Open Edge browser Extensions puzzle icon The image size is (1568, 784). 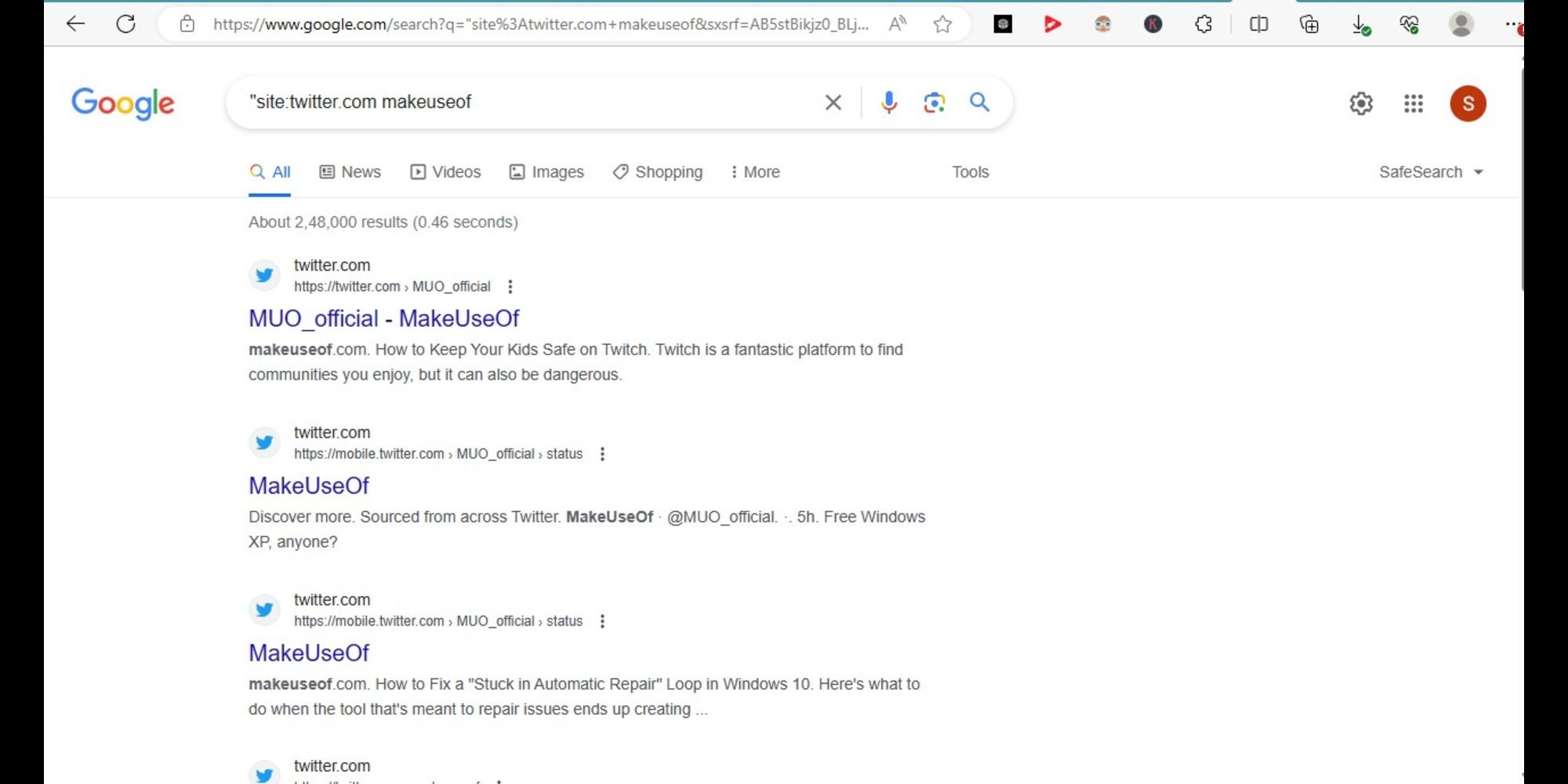[1204, 24]
